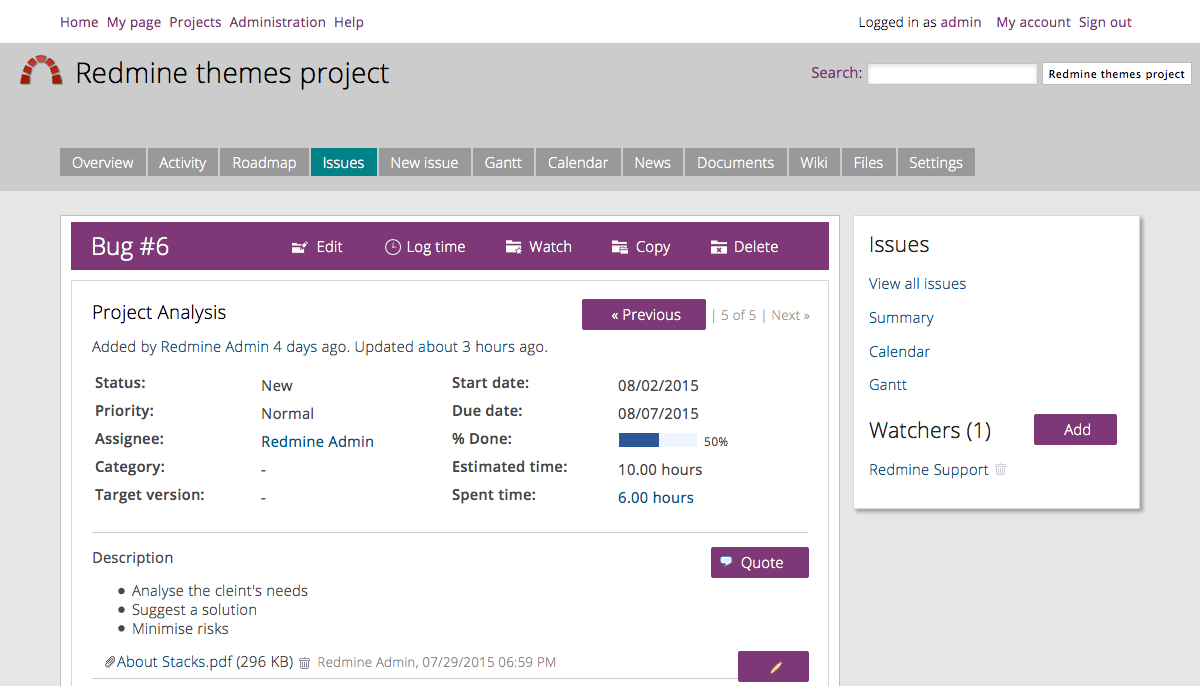The image size is (1200, 686).
Task: Click the estimated time '10.00 hours'
Action: pos(660,470)
